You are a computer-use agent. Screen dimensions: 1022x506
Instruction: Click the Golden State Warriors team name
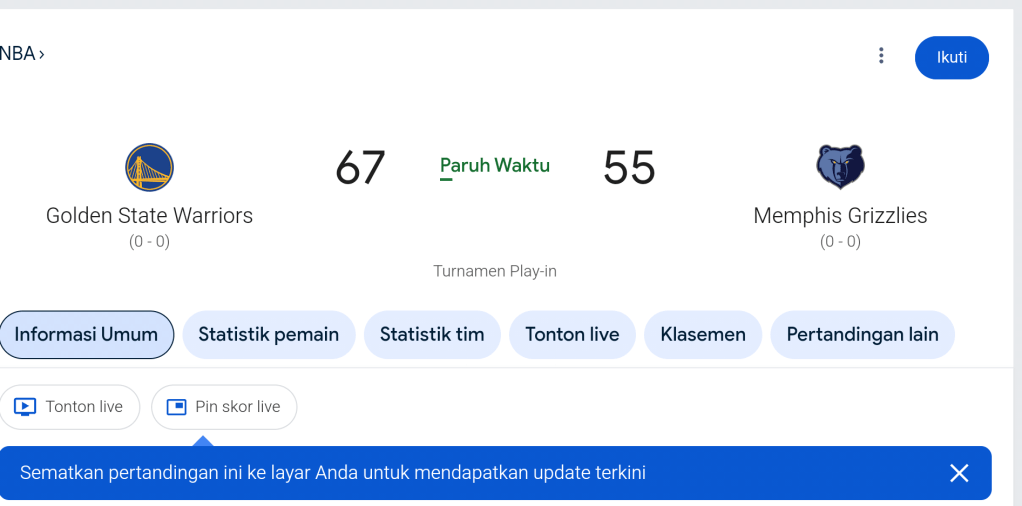click(149, 216)
